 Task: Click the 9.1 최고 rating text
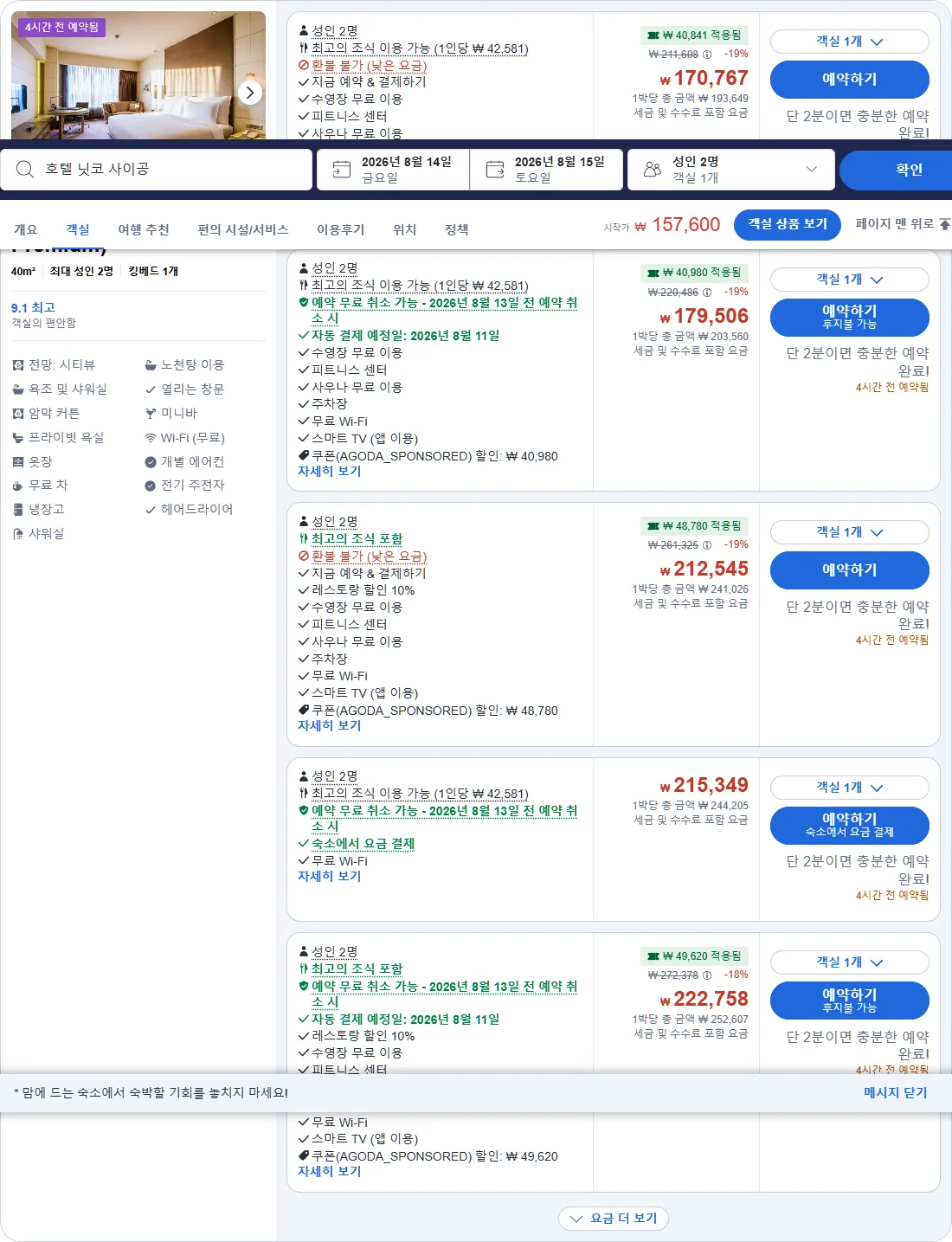[x=33, y=308]
